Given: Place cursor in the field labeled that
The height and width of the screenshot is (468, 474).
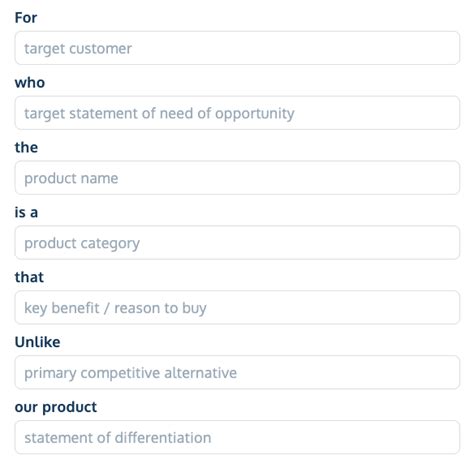Looking at the screenshot, I should coord(237,307).
